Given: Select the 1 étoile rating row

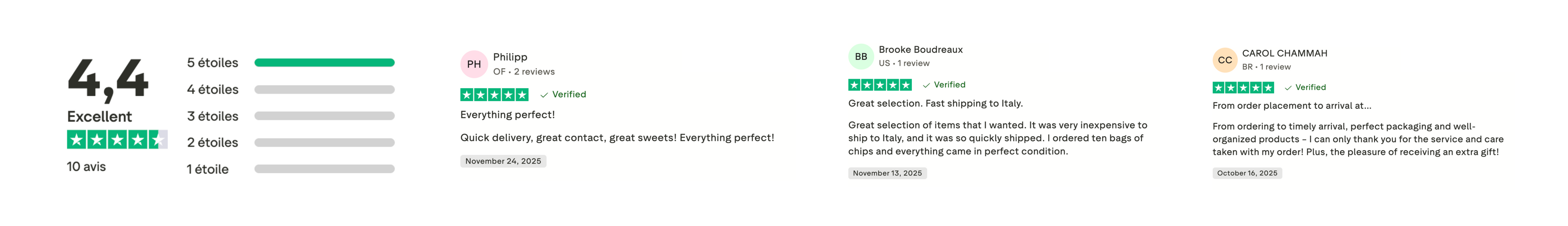Looking at the screenshot, I should (290, 170).
